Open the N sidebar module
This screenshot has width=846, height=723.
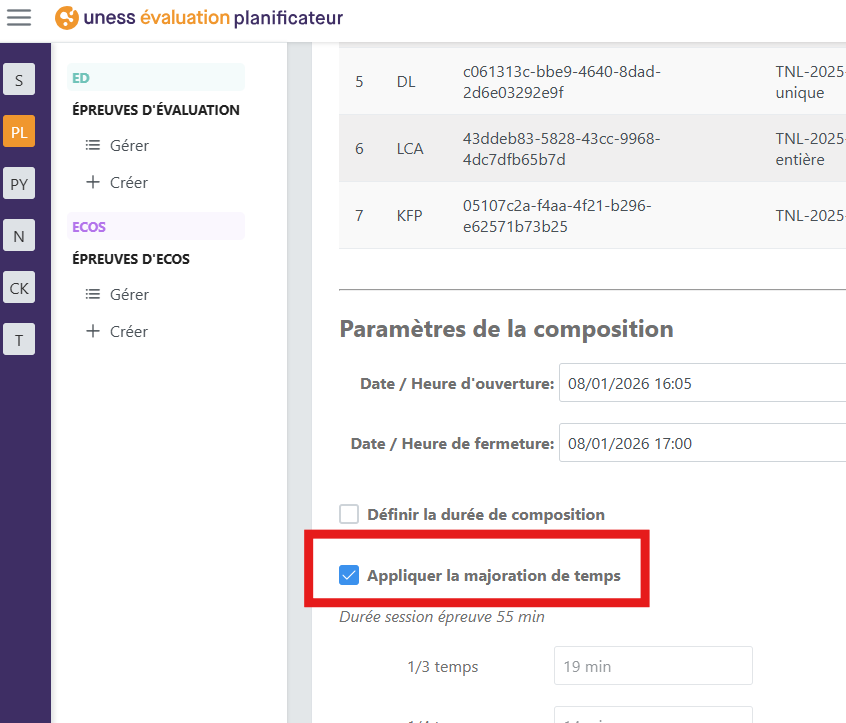19,236
